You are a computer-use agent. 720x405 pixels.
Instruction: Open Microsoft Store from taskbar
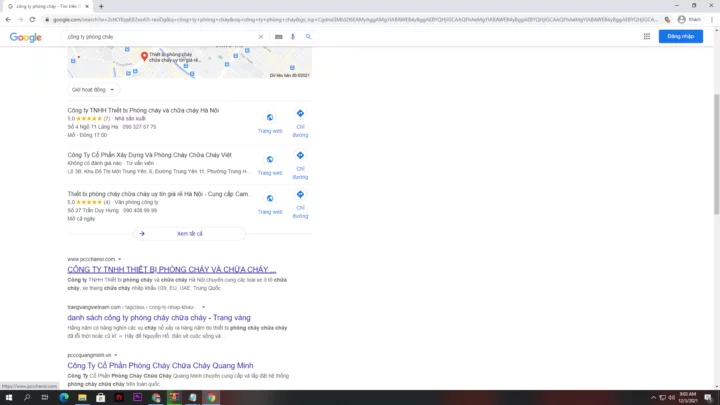101,398
